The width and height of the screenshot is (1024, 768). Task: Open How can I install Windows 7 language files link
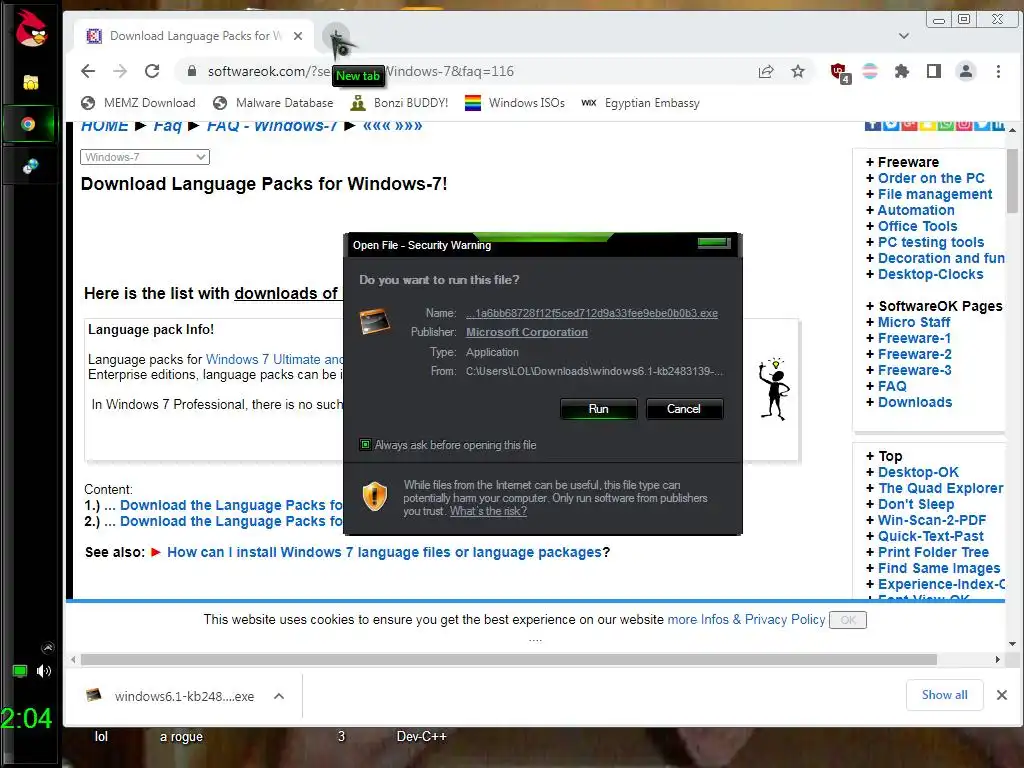[x=384, y=552]
